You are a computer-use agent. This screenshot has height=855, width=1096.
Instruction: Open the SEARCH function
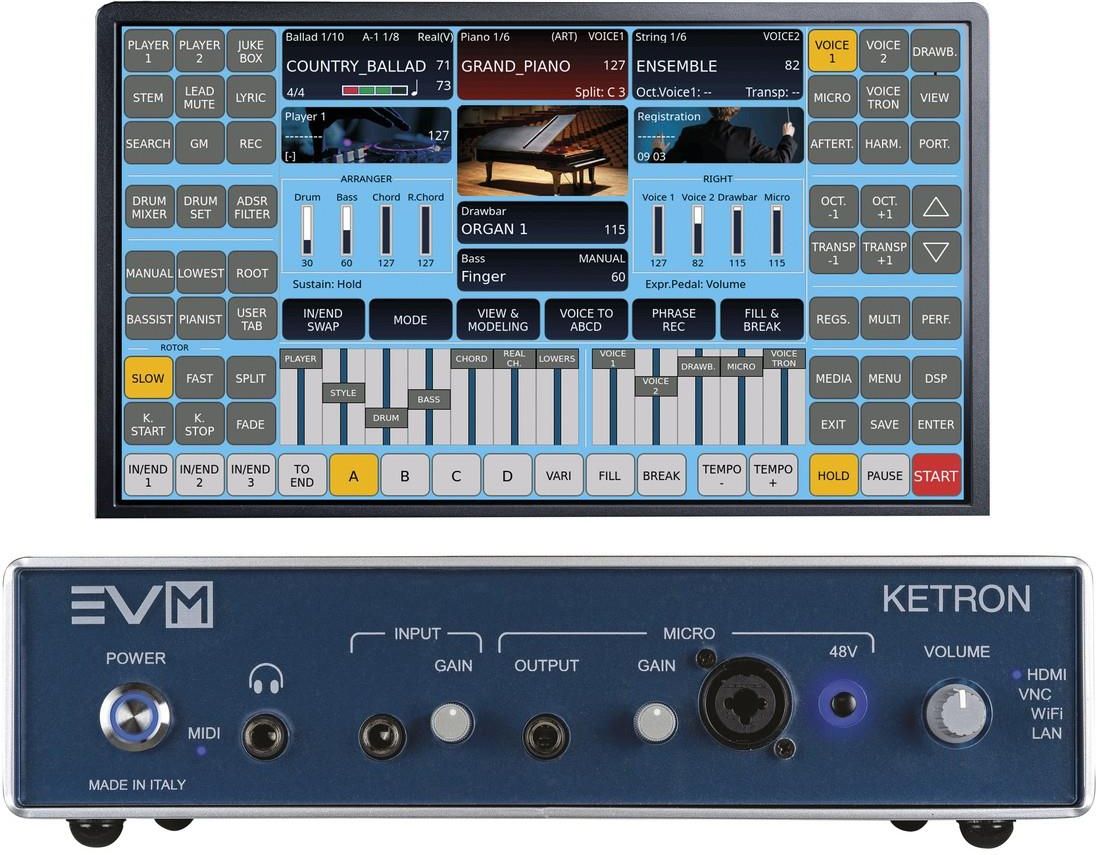click(148, 143)
